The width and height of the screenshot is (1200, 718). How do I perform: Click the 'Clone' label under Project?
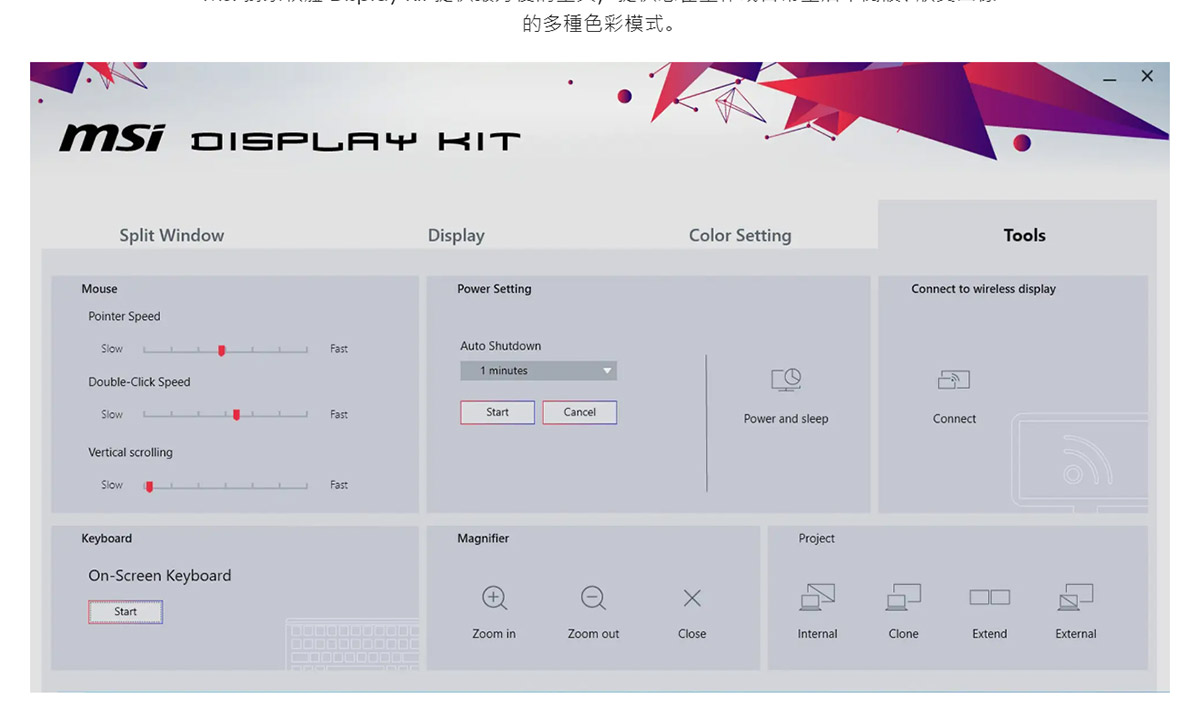pyautogui.click(x=903, y=634)
